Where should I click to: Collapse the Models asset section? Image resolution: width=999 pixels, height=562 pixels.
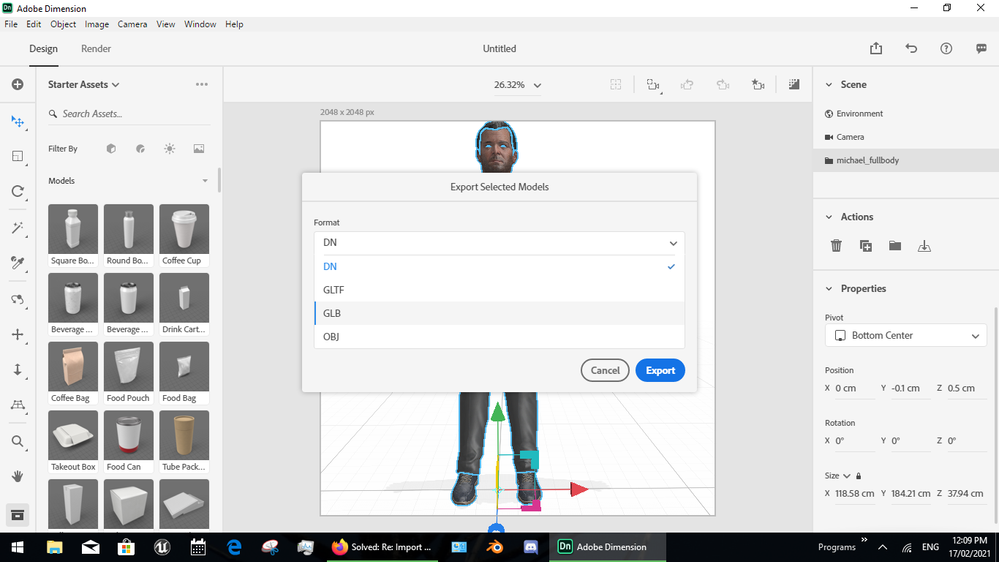(205, 181)
